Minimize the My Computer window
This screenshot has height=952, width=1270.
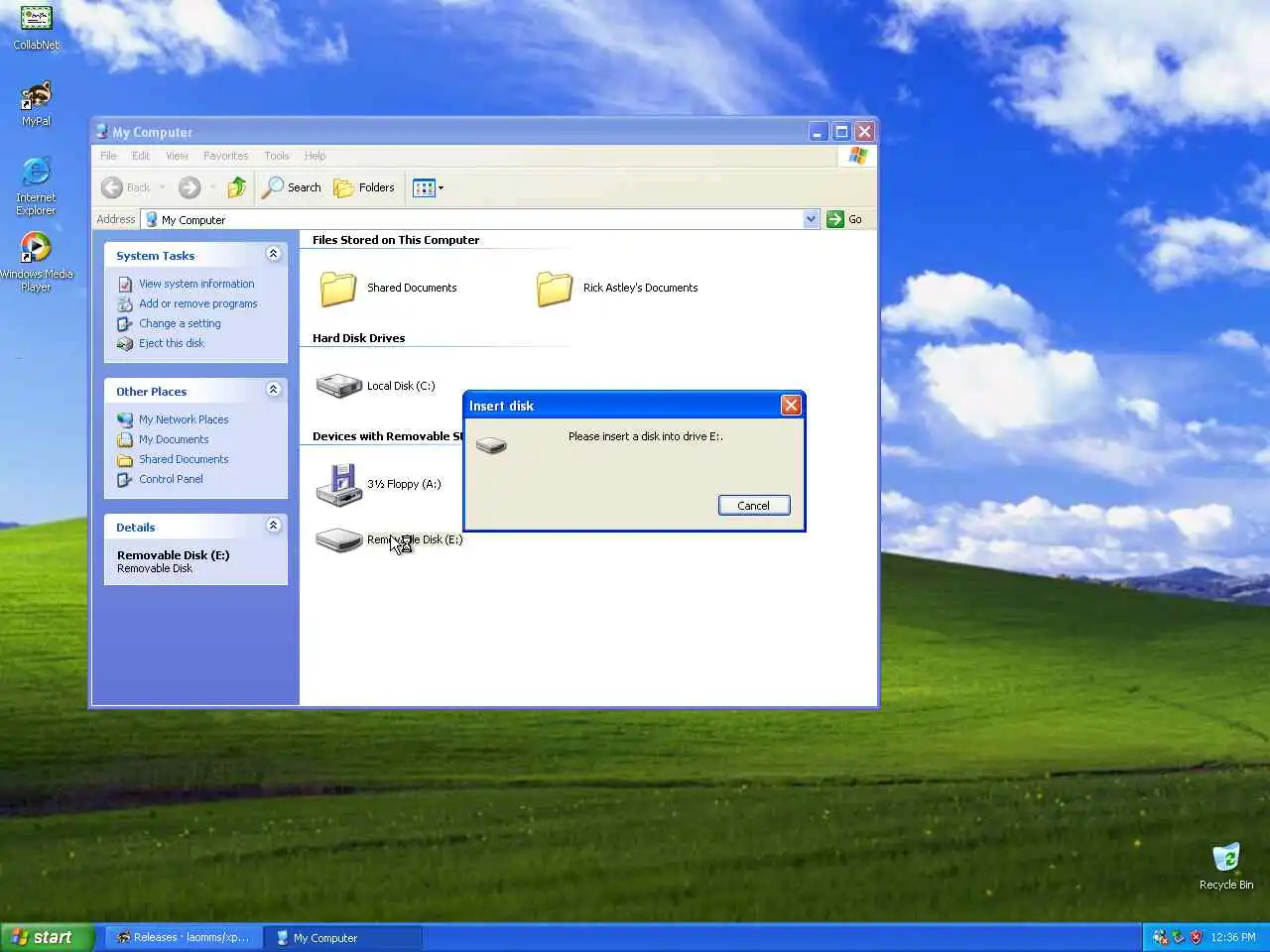[819, 131]
